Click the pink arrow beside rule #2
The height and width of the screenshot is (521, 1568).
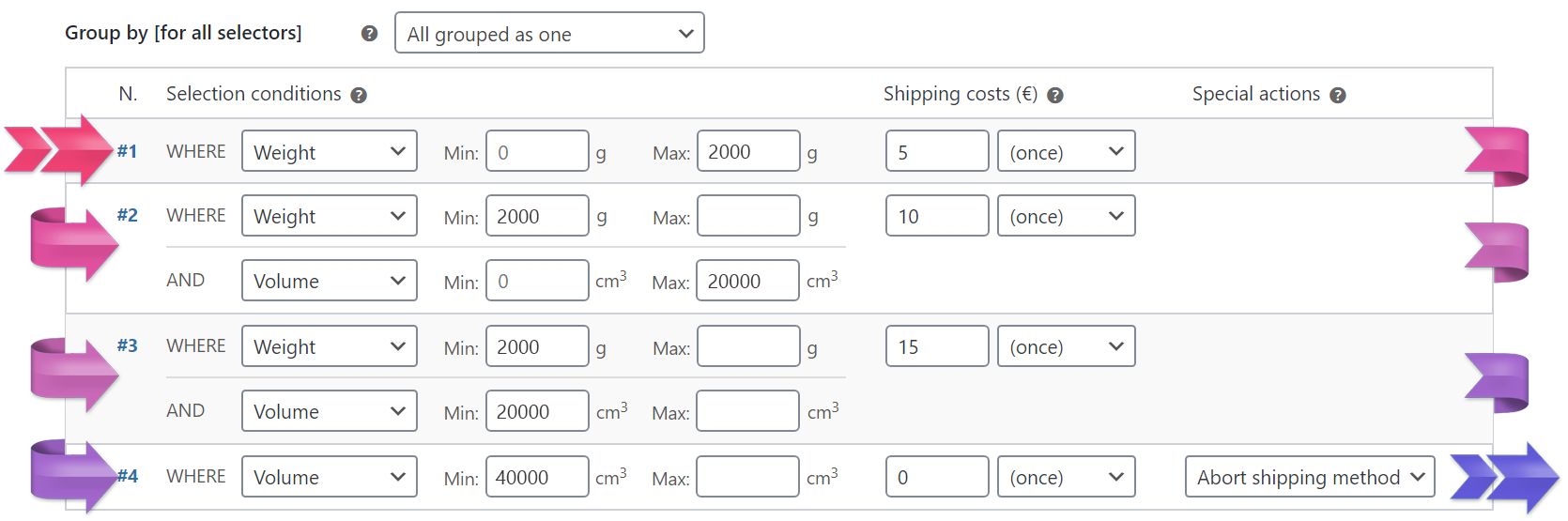pyautogui.click(x=74, y=245)
